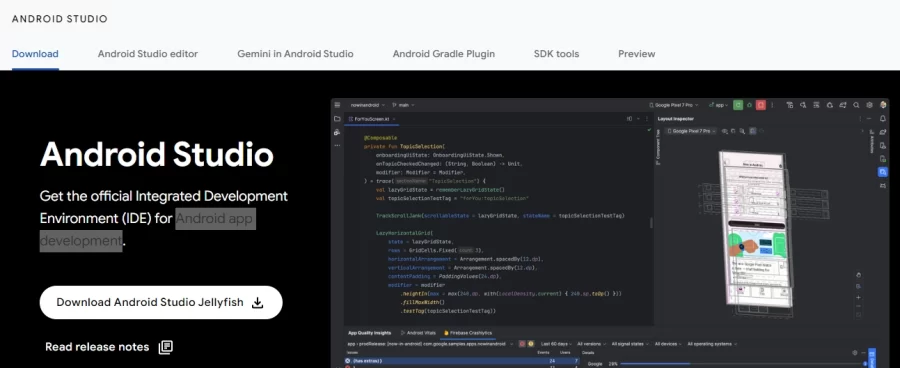The image size is (900, 368).
Task: Go to Android Gradle Plugin tab
Action: pos(444,54)
